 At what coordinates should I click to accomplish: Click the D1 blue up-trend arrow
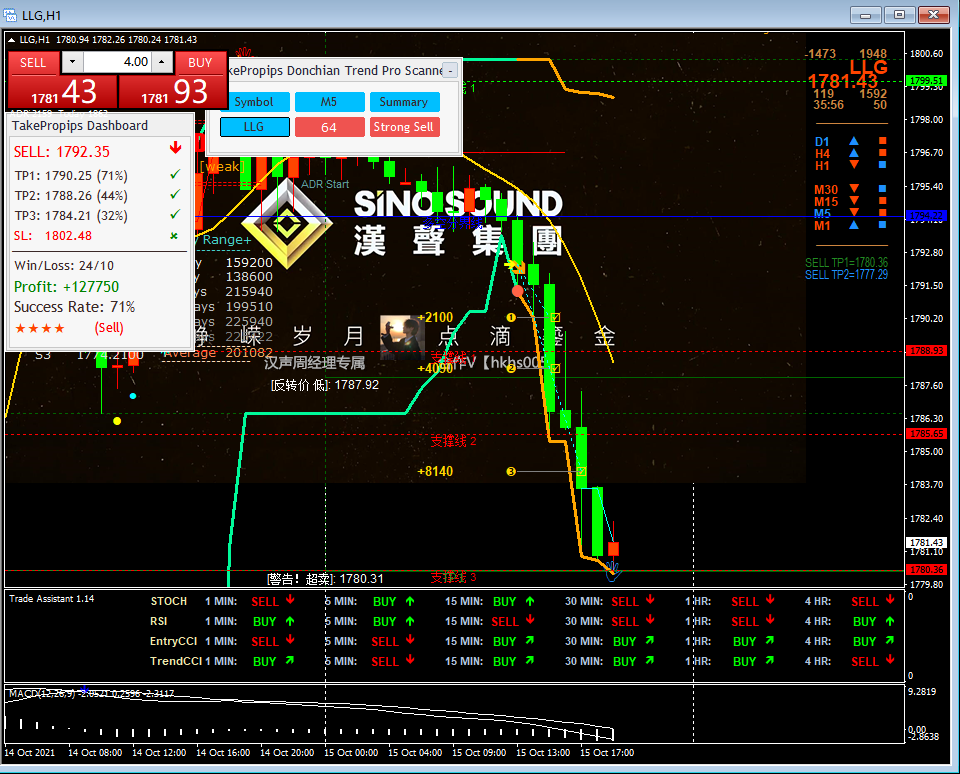coord(854,141)
